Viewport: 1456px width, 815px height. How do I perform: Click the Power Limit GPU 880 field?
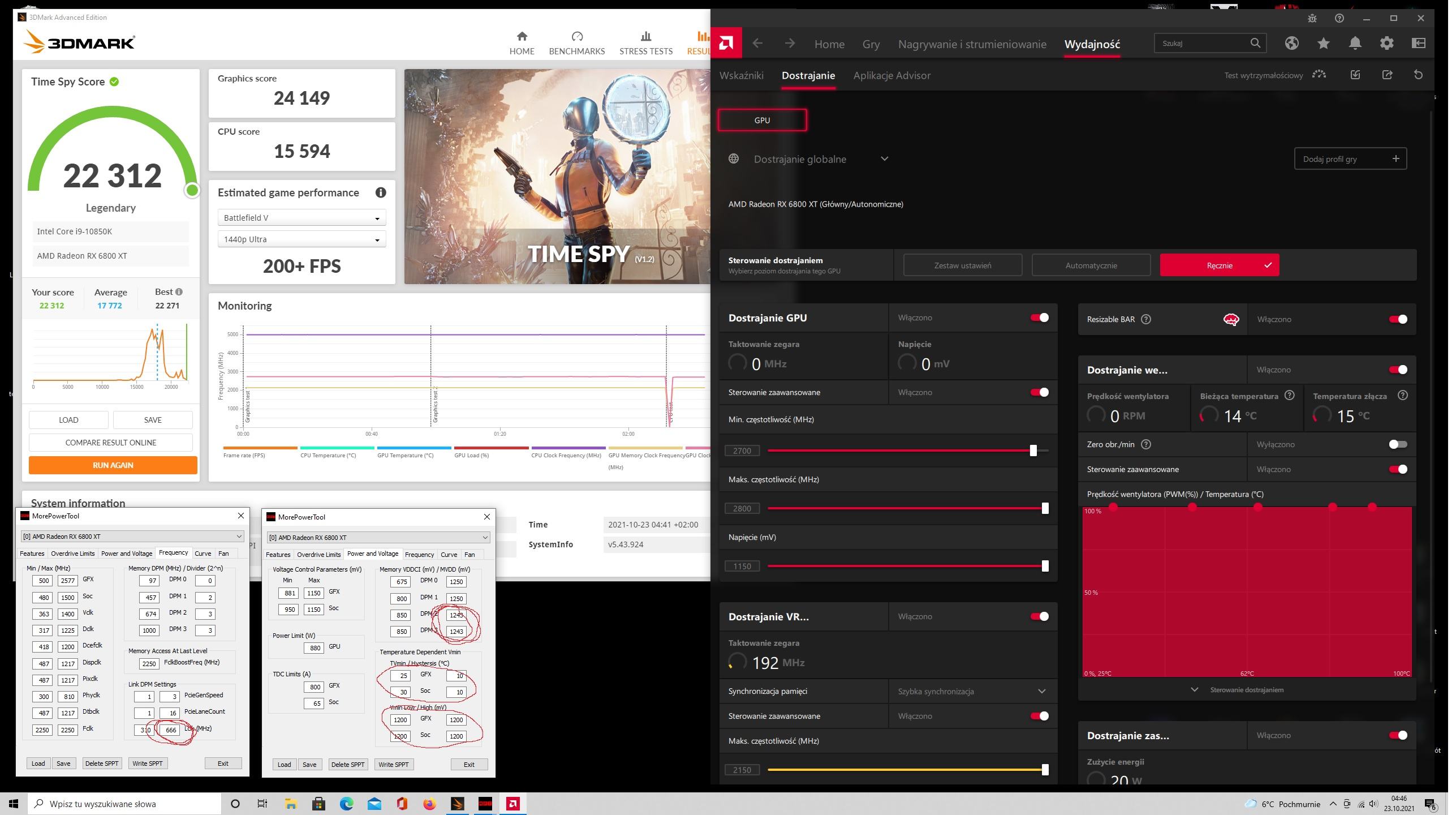315,648
